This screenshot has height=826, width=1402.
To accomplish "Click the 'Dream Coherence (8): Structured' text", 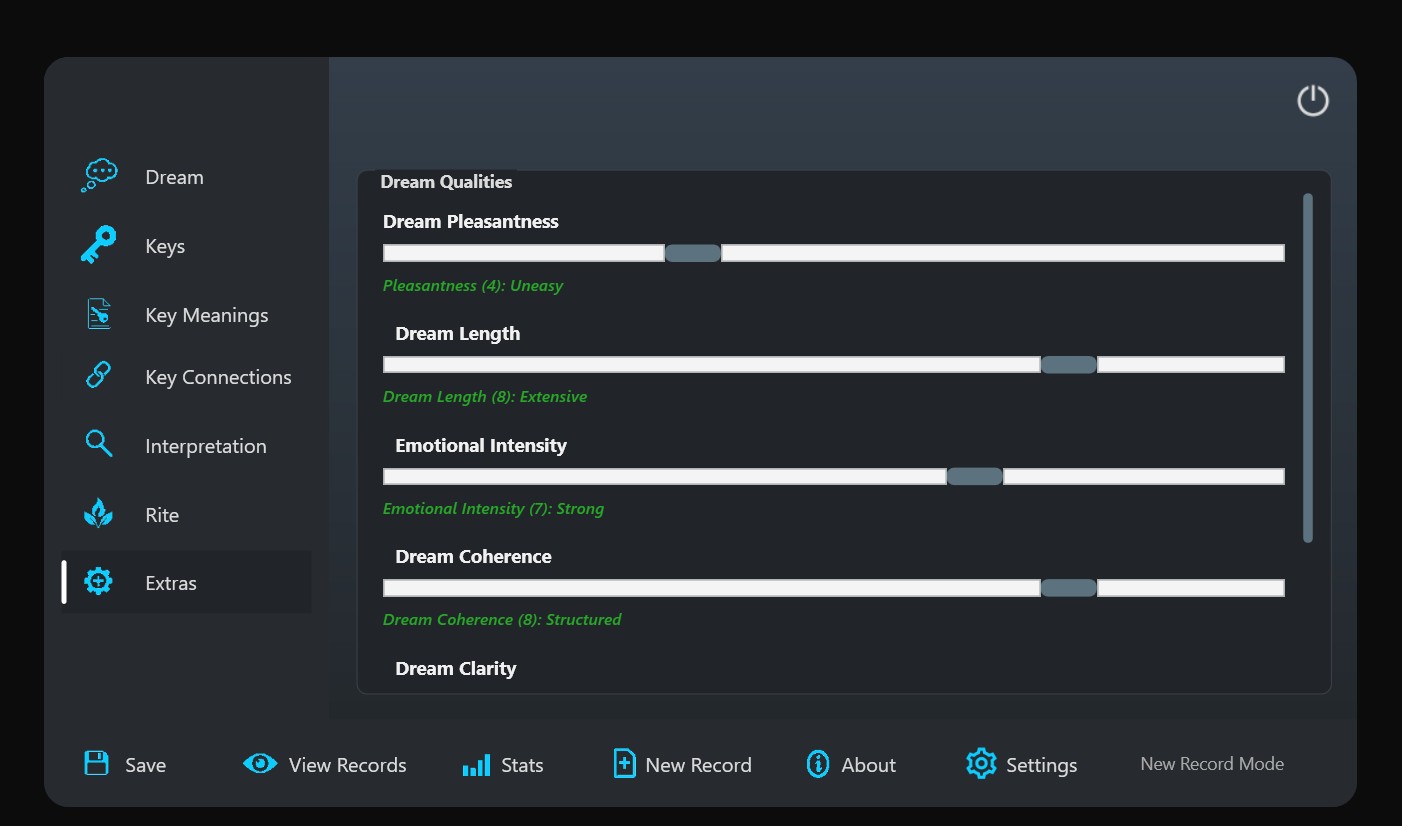I will (x=502, y=620).
